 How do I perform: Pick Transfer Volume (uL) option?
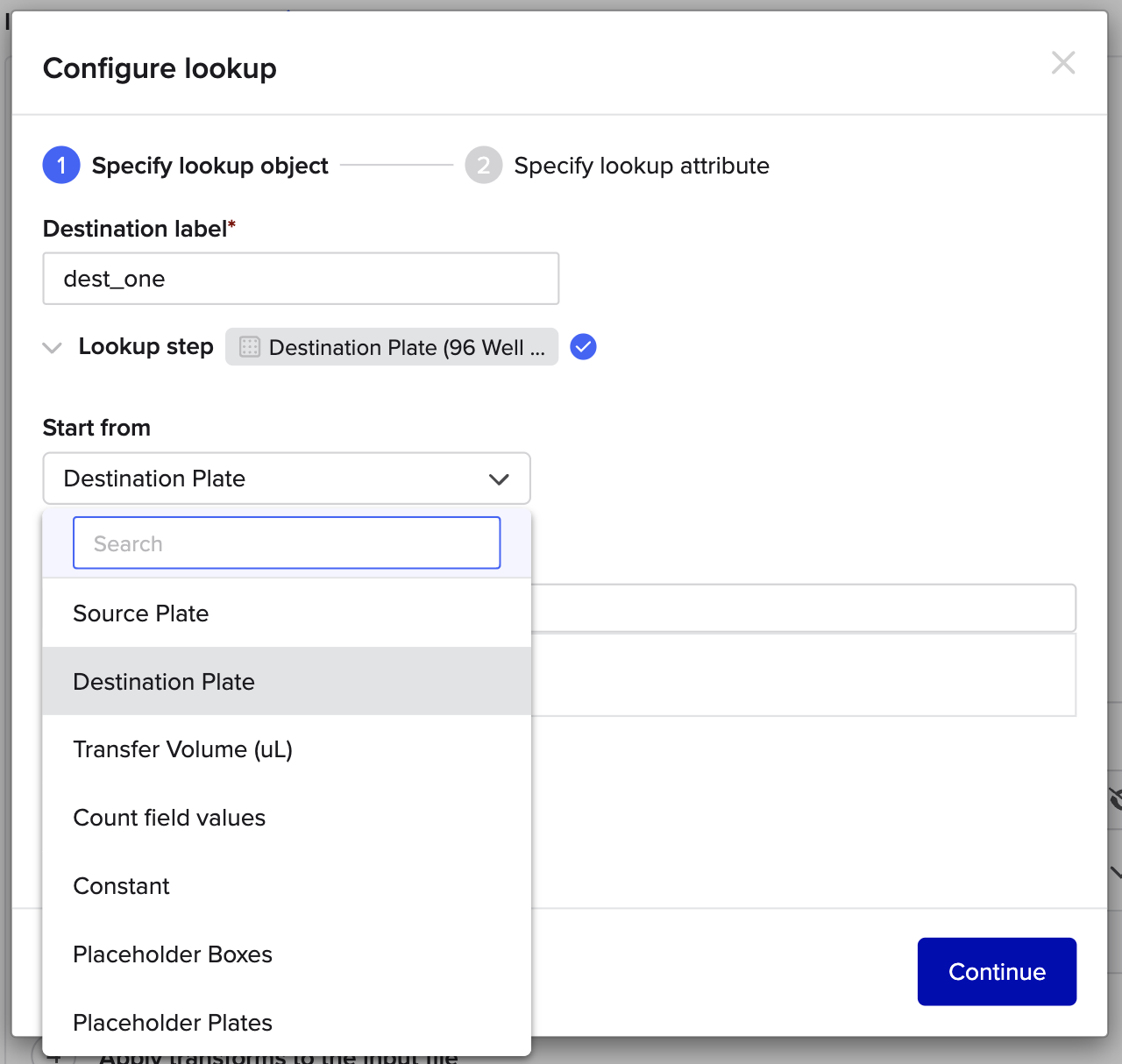pos(182,750)
